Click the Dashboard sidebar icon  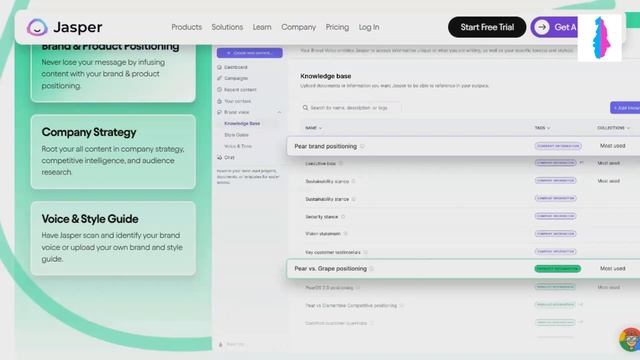(x=220, y=67)
